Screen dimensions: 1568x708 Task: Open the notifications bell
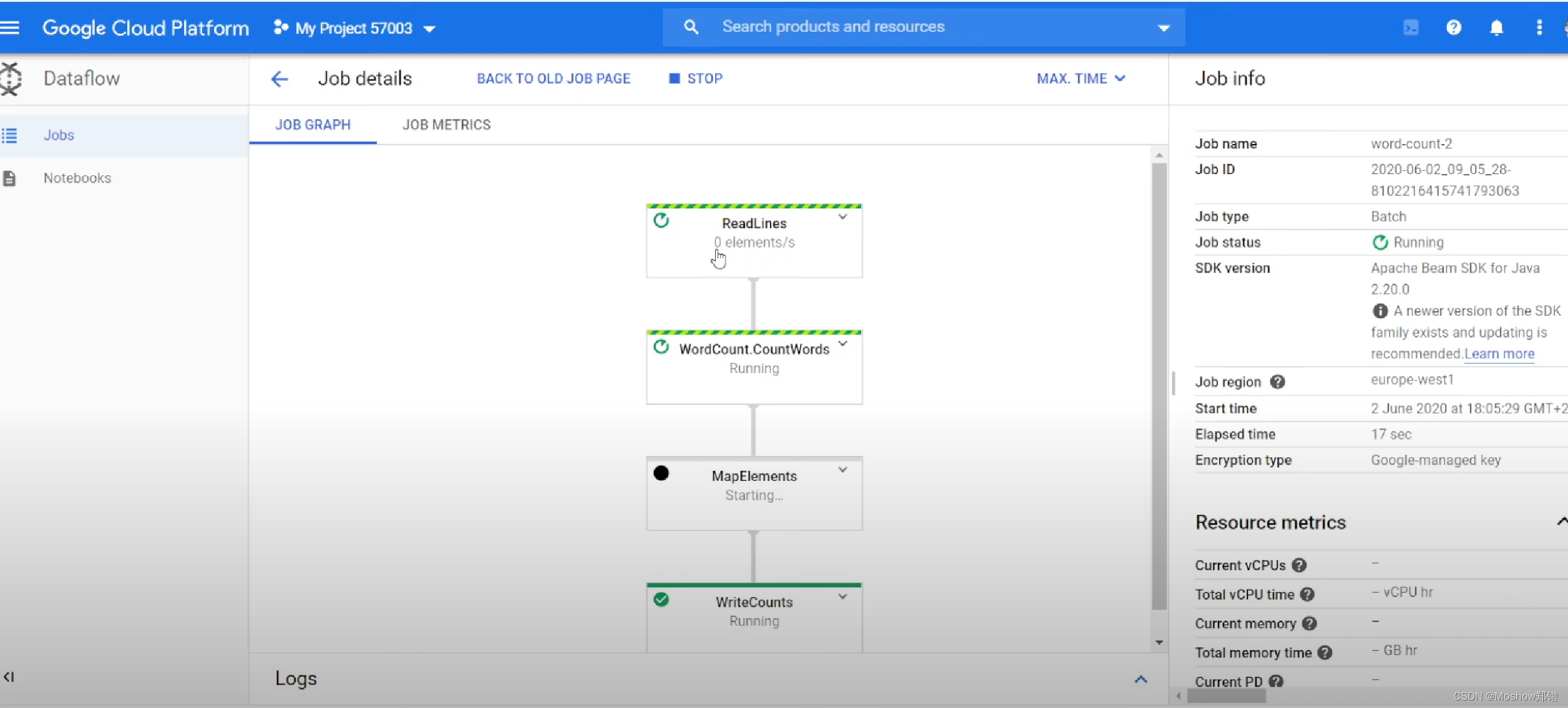click(1496, 27)
